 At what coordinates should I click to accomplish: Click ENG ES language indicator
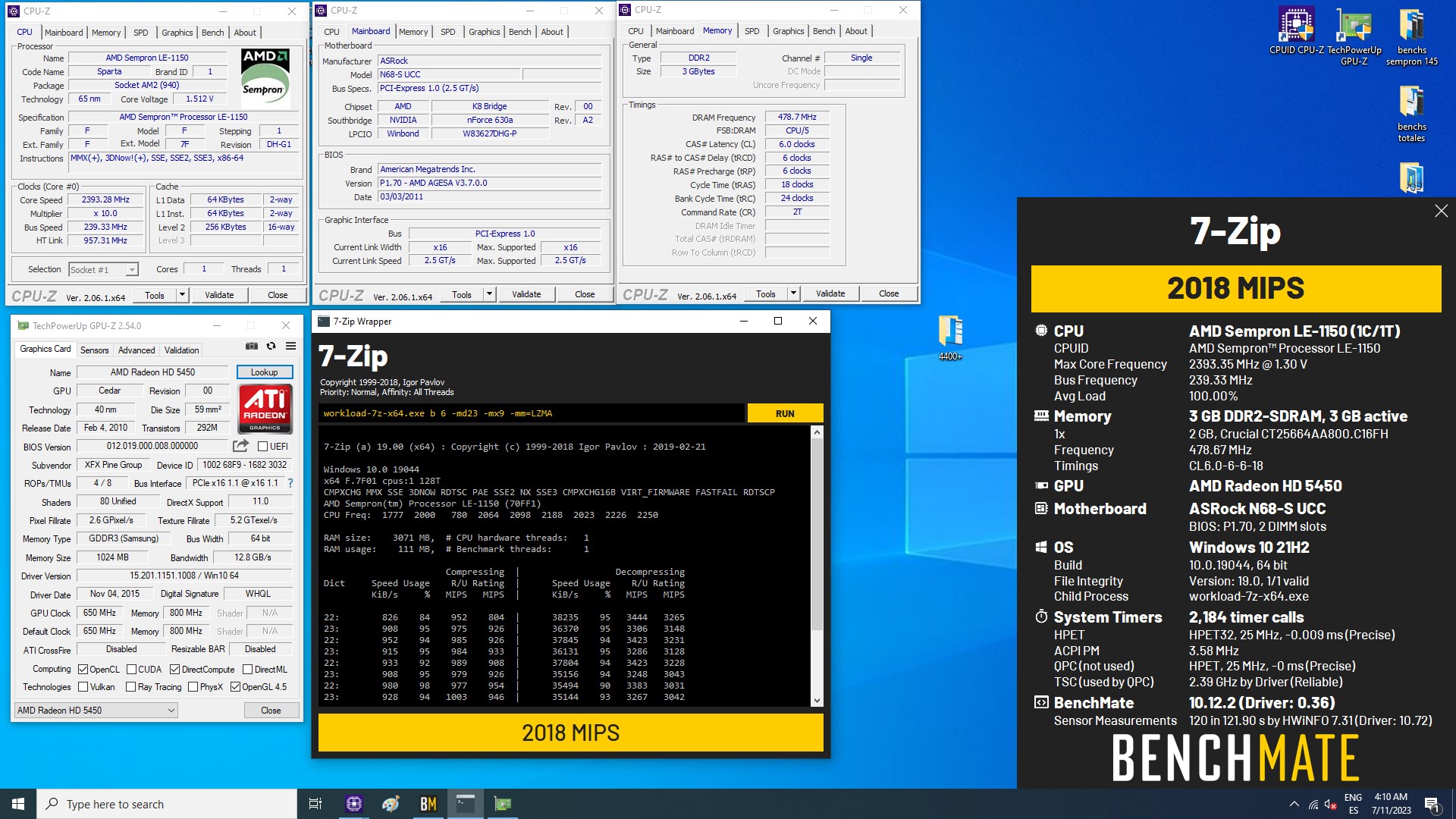coord(1353,804)
